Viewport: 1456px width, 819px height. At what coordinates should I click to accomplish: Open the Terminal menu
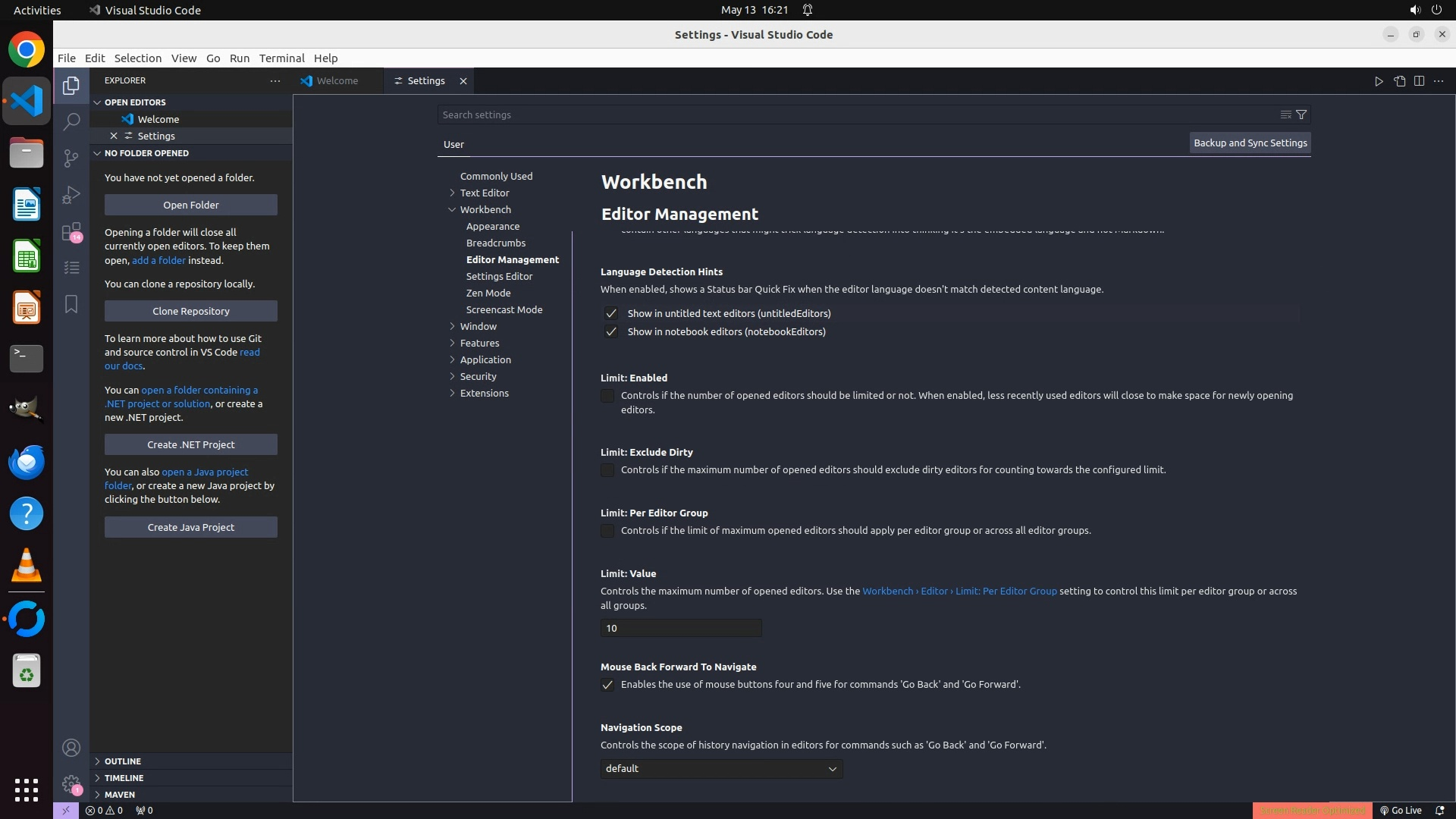(x=281, y=58)
